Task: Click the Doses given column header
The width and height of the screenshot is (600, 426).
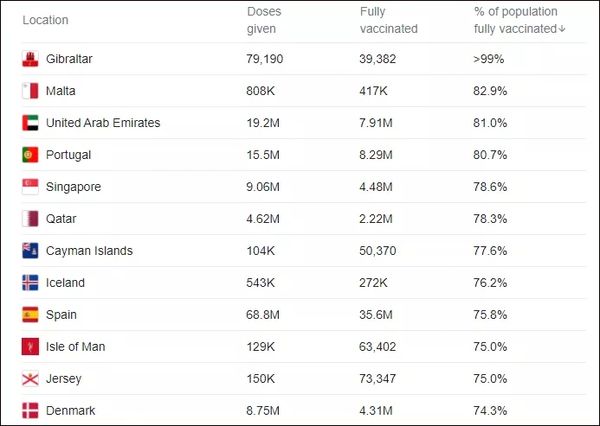Action: [x=263, y=20]
